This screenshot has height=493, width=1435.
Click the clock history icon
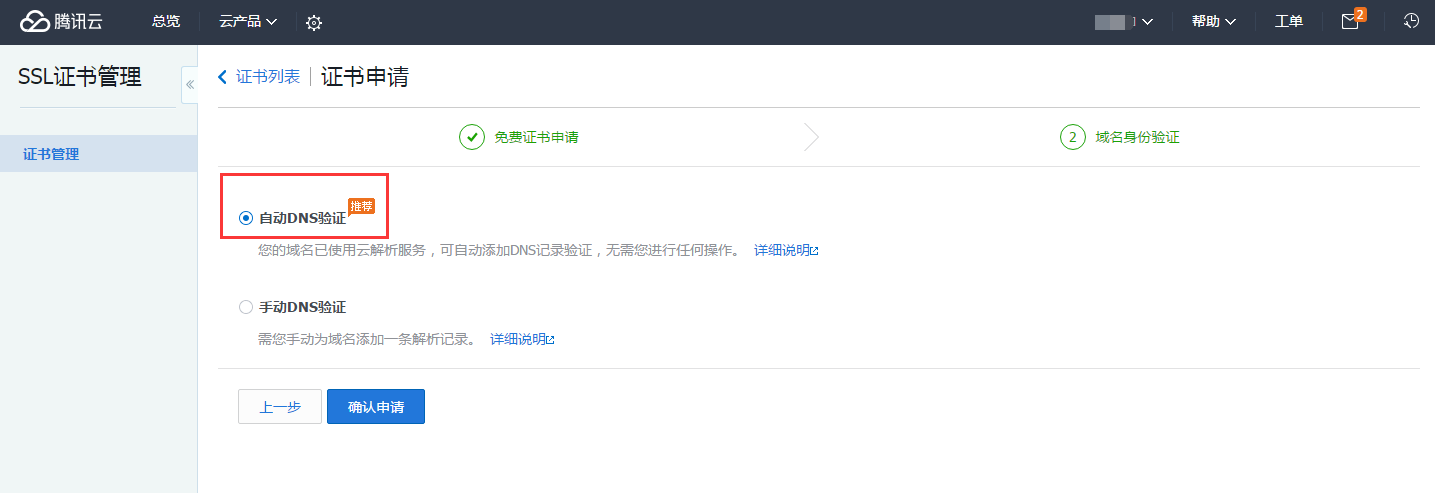point(1411,21)
